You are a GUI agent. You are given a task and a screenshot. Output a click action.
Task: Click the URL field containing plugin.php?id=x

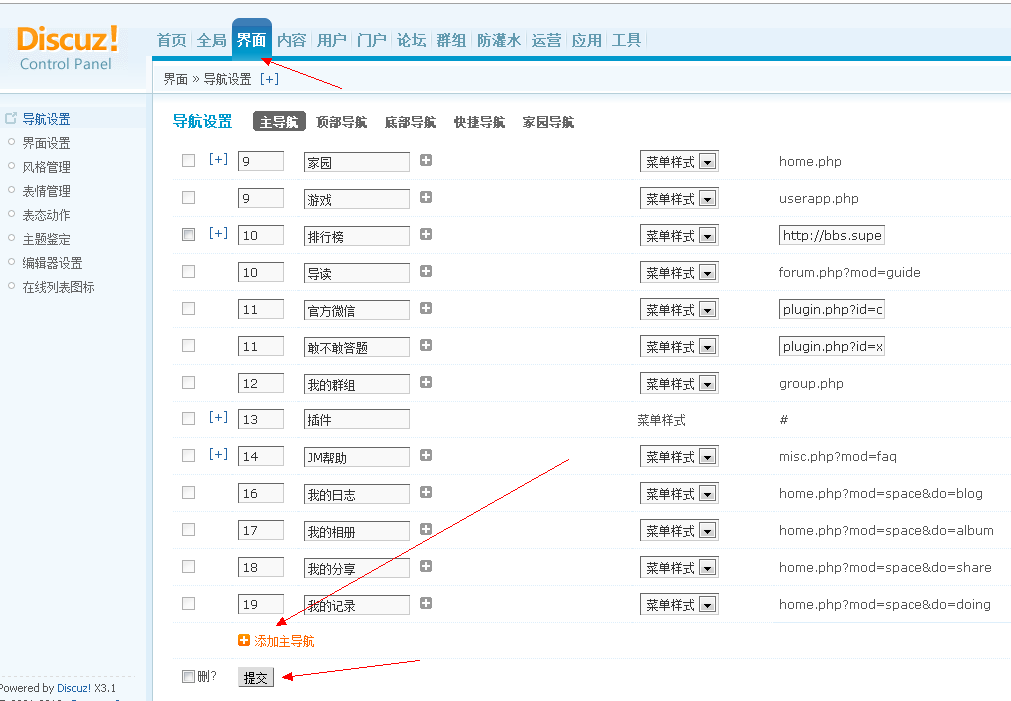(x=832, y=346)
